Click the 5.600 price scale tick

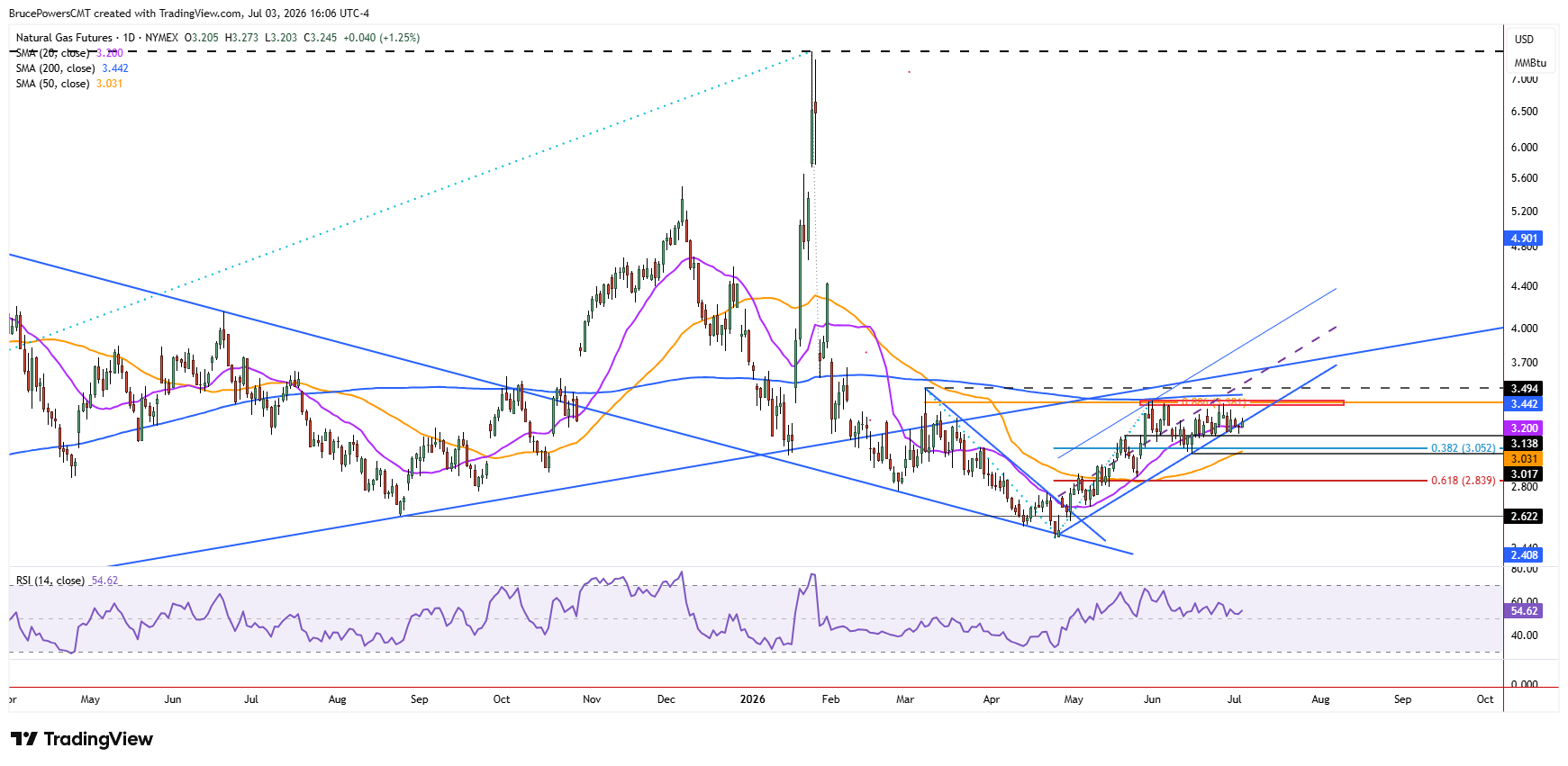click(x=1525, y=178)
